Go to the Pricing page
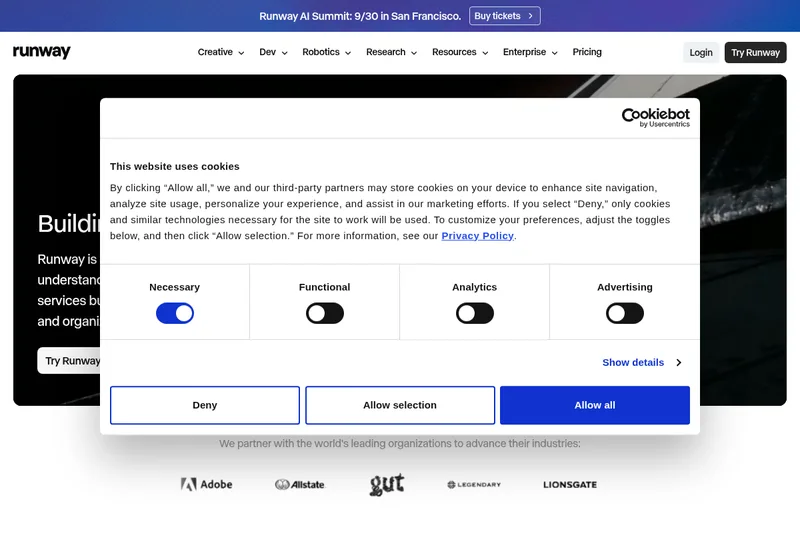 click(x=587, y=52)
